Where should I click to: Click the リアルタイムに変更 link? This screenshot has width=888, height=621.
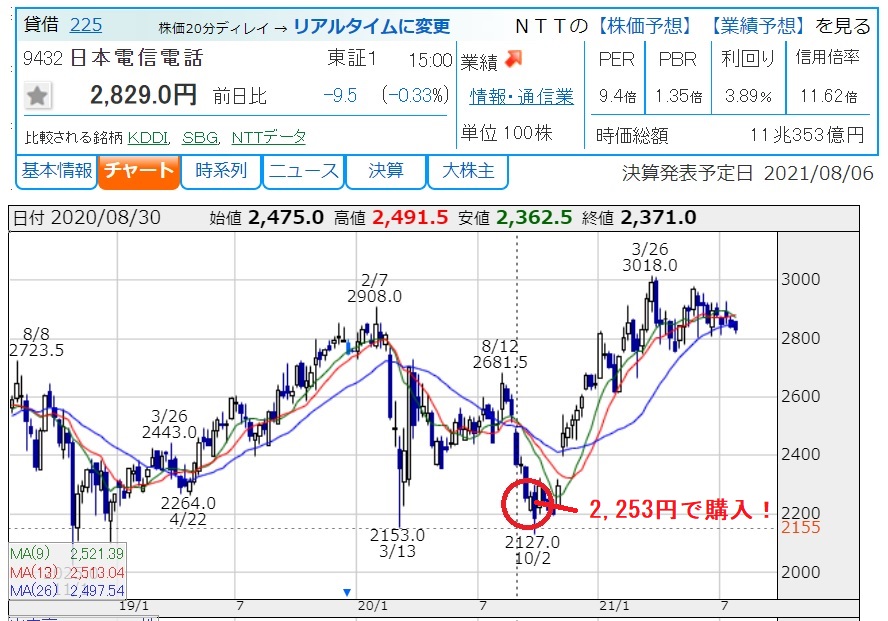372,27
